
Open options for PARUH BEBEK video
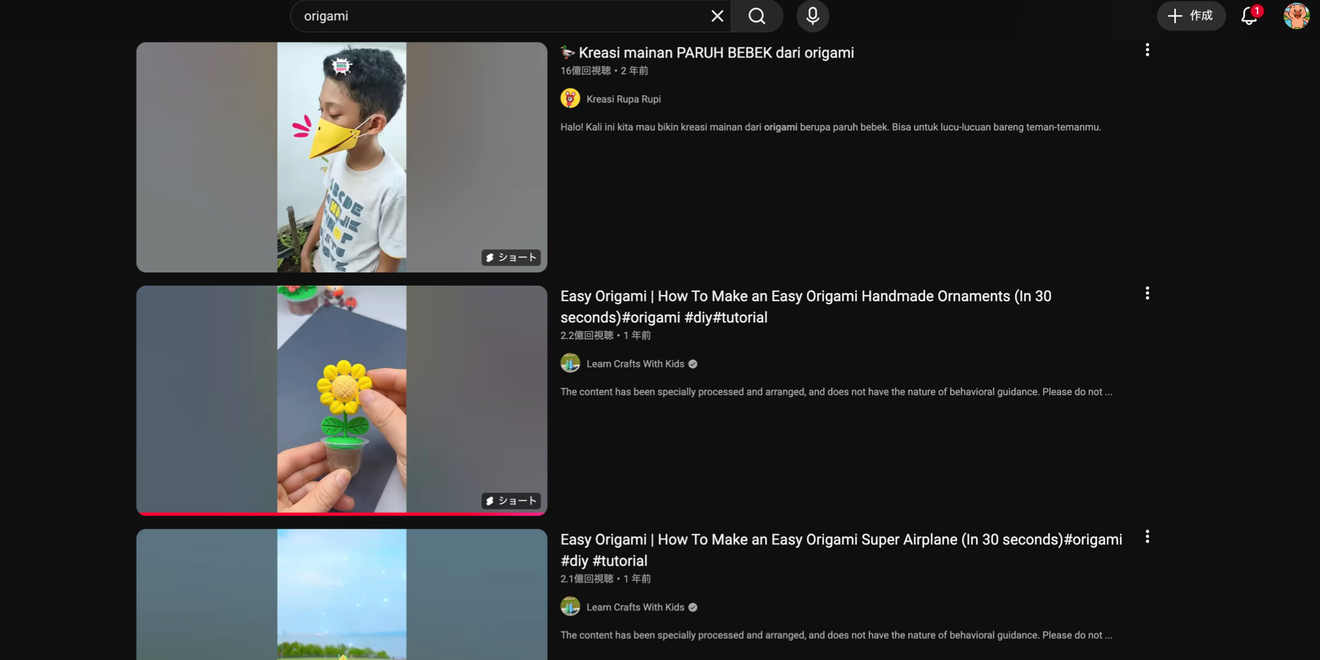(1147, 50)
